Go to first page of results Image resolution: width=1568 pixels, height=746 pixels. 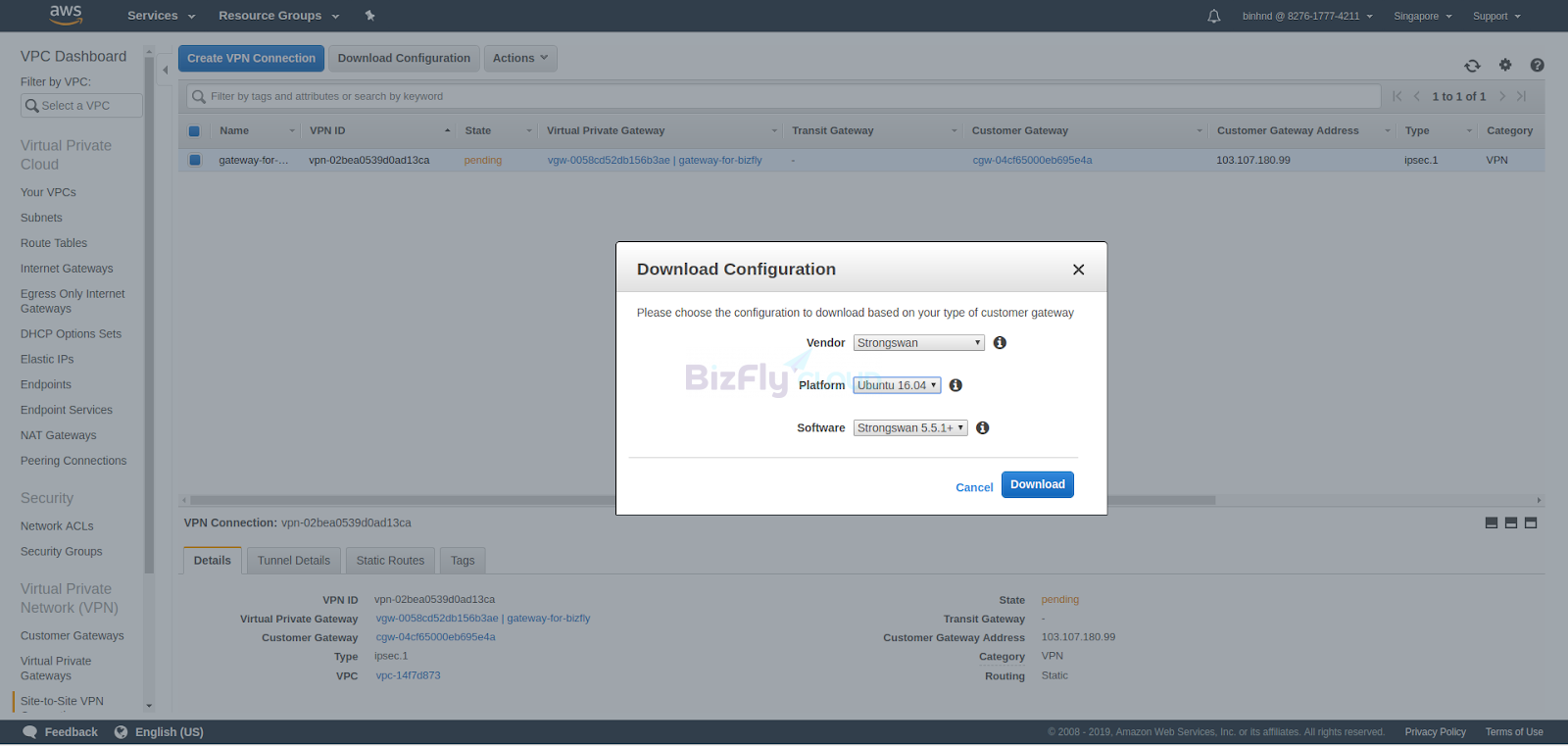click(x=1397, y=96)
